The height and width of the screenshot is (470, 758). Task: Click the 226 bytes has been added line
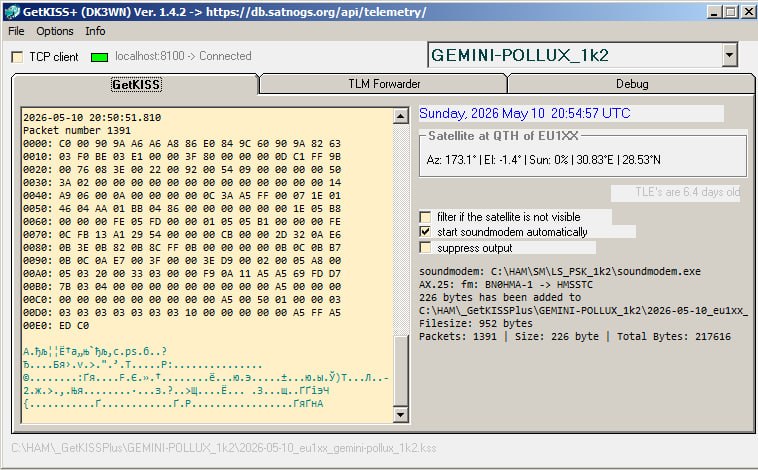[500, 297]
